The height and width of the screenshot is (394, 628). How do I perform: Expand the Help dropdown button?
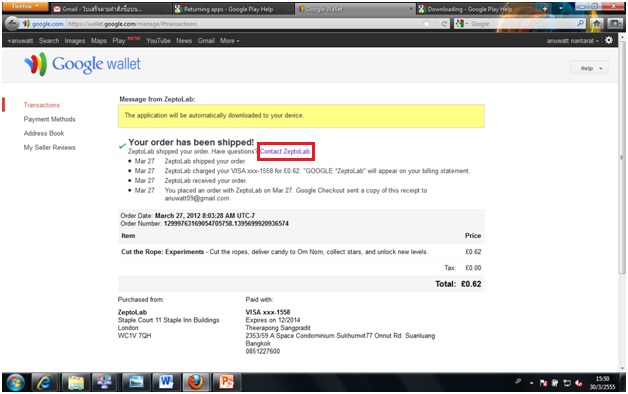coord(589,68)
